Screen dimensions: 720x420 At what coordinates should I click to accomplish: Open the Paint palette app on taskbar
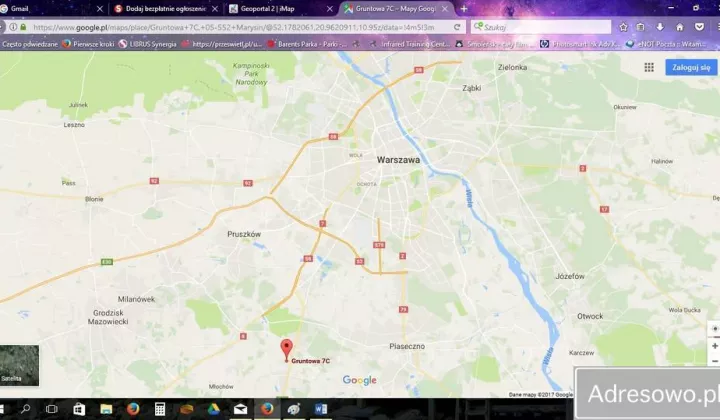coord(294,409)
